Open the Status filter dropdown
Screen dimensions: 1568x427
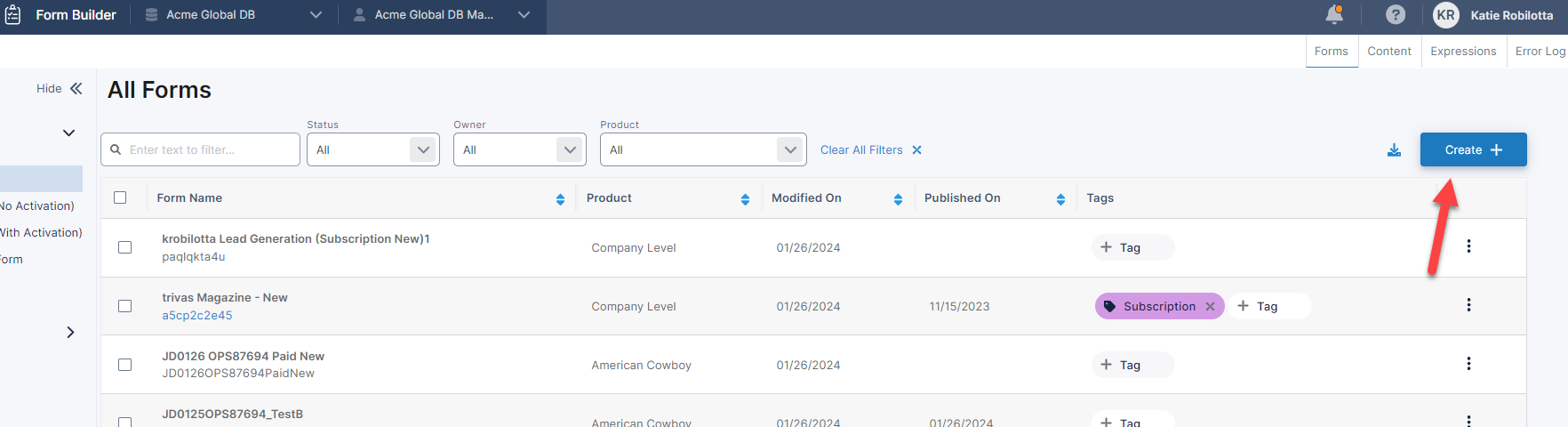373,149
